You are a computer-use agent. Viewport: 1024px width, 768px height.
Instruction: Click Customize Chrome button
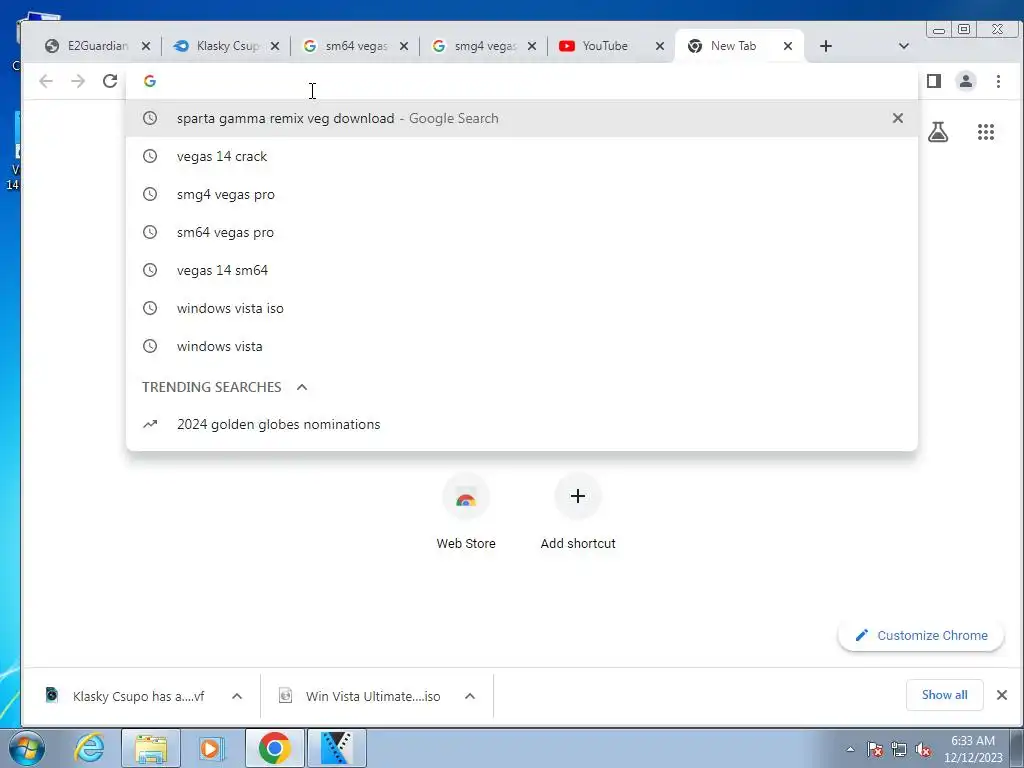[x=921, y=635]
